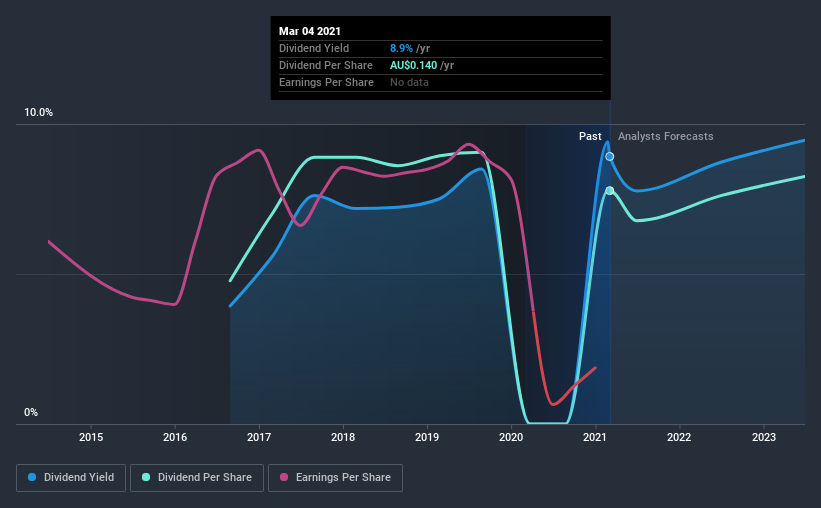Viewport: 821px width, 508px height.
Task: Click the 2021 x-axis label
Action: pos(595,437)
